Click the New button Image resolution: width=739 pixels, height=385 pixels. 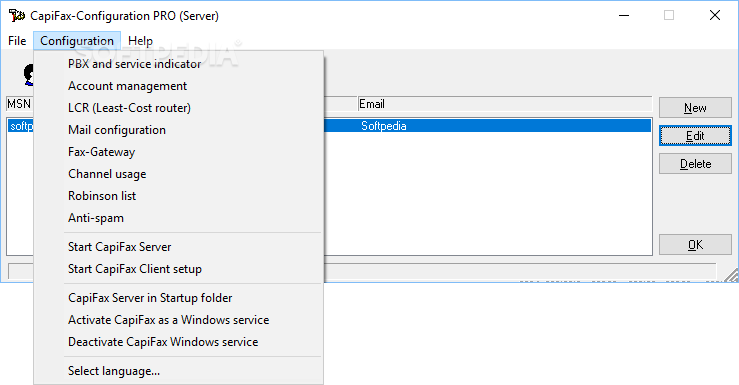coord(695,108)
